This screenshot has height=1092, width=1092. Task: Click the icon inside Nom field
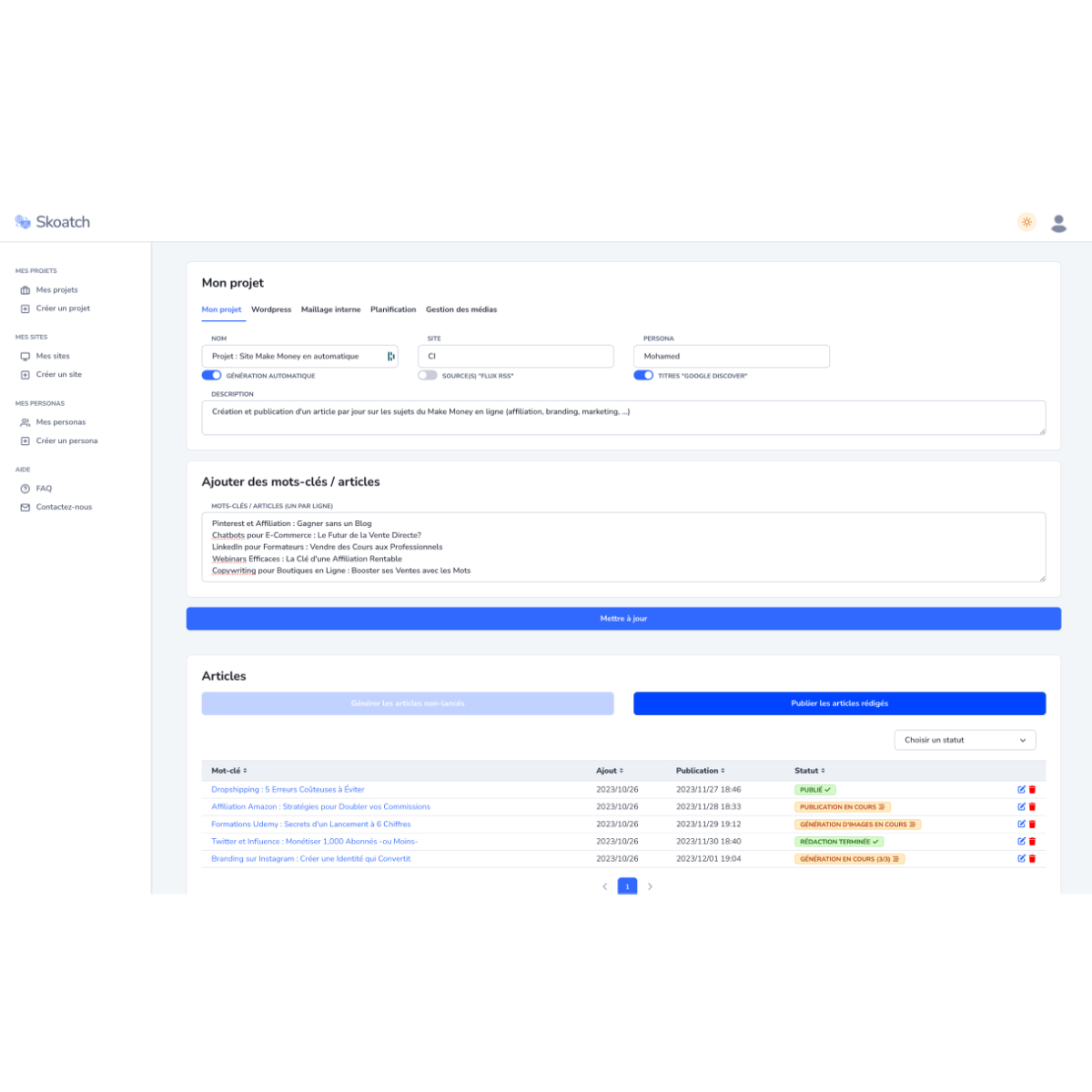click(x=390, y=356)
